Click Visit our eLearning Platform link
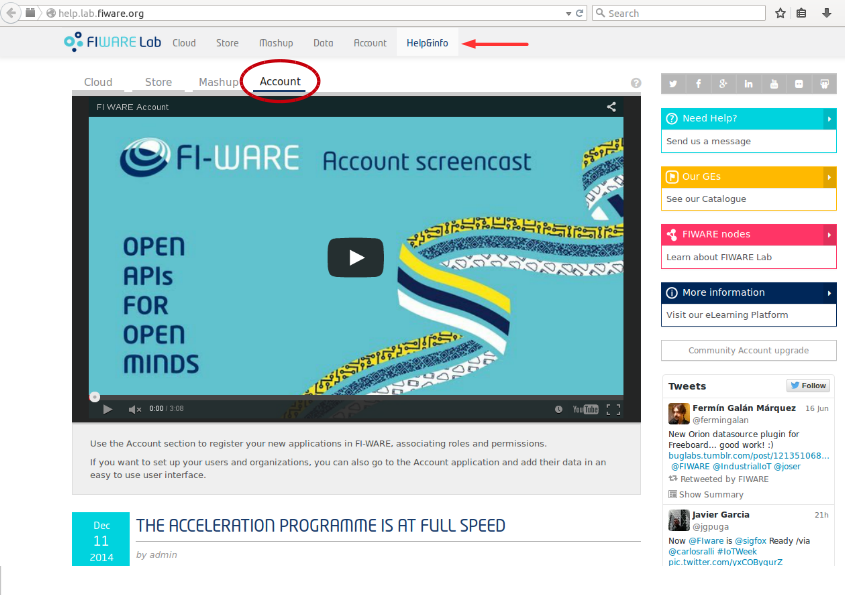 point(727,315)
